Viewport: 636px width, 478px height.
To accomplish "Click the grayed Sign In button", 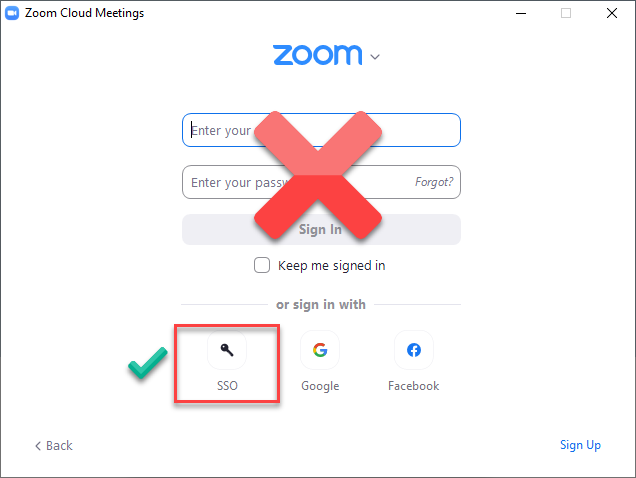I will pos(321,229).
